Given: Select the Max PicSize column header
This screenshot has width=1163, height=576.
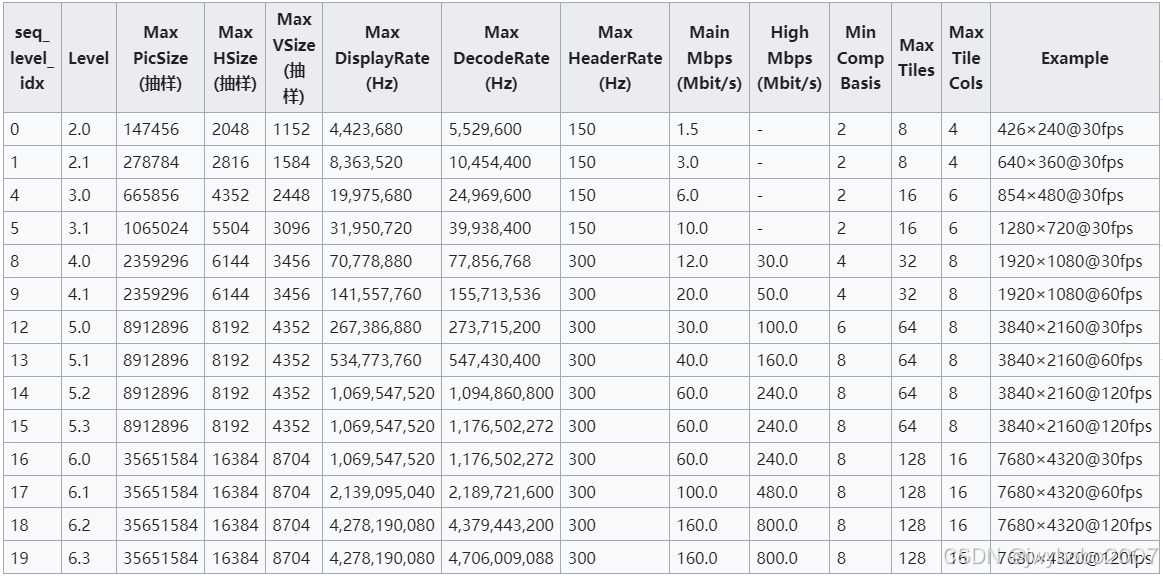Looking at the screenshot, I should point(161,58).
